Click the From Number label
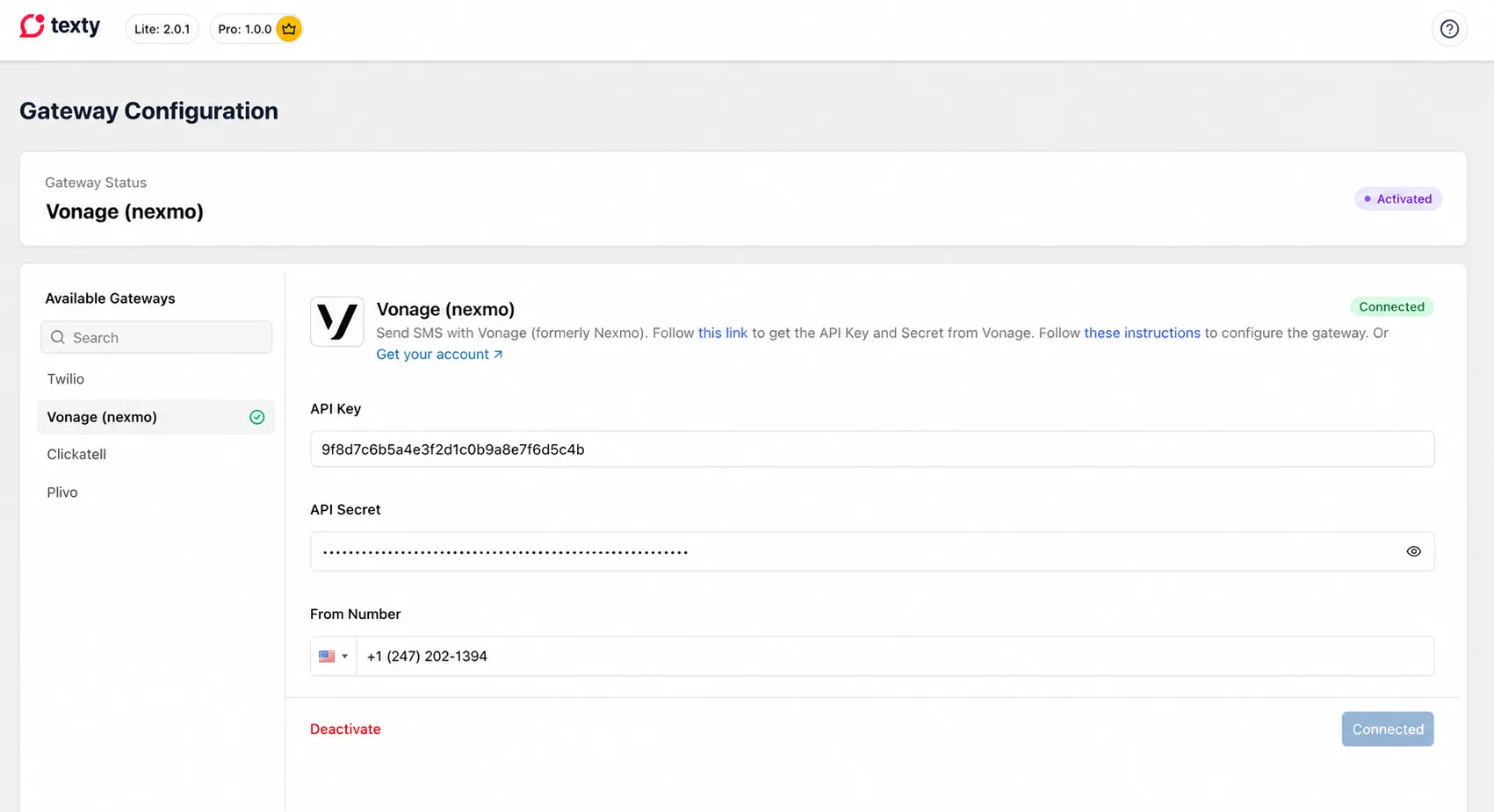 point(355,614)
